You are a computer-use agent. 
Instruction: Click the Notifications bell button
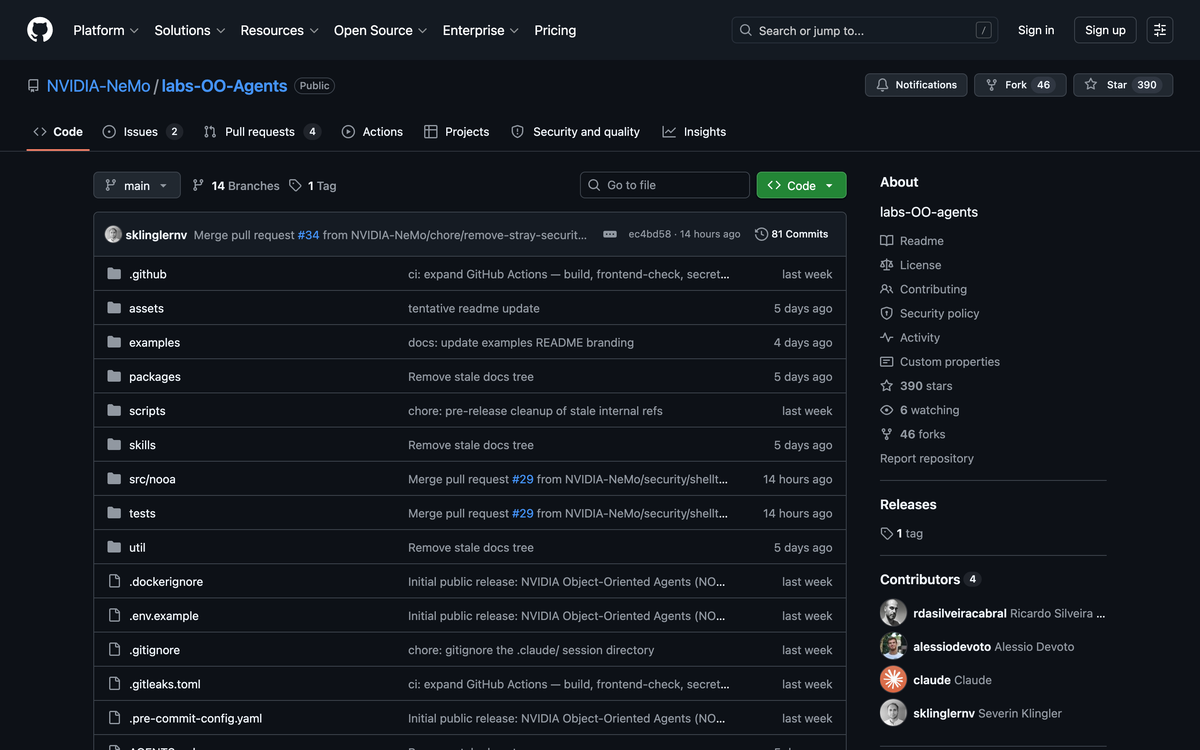pos(916,85)
